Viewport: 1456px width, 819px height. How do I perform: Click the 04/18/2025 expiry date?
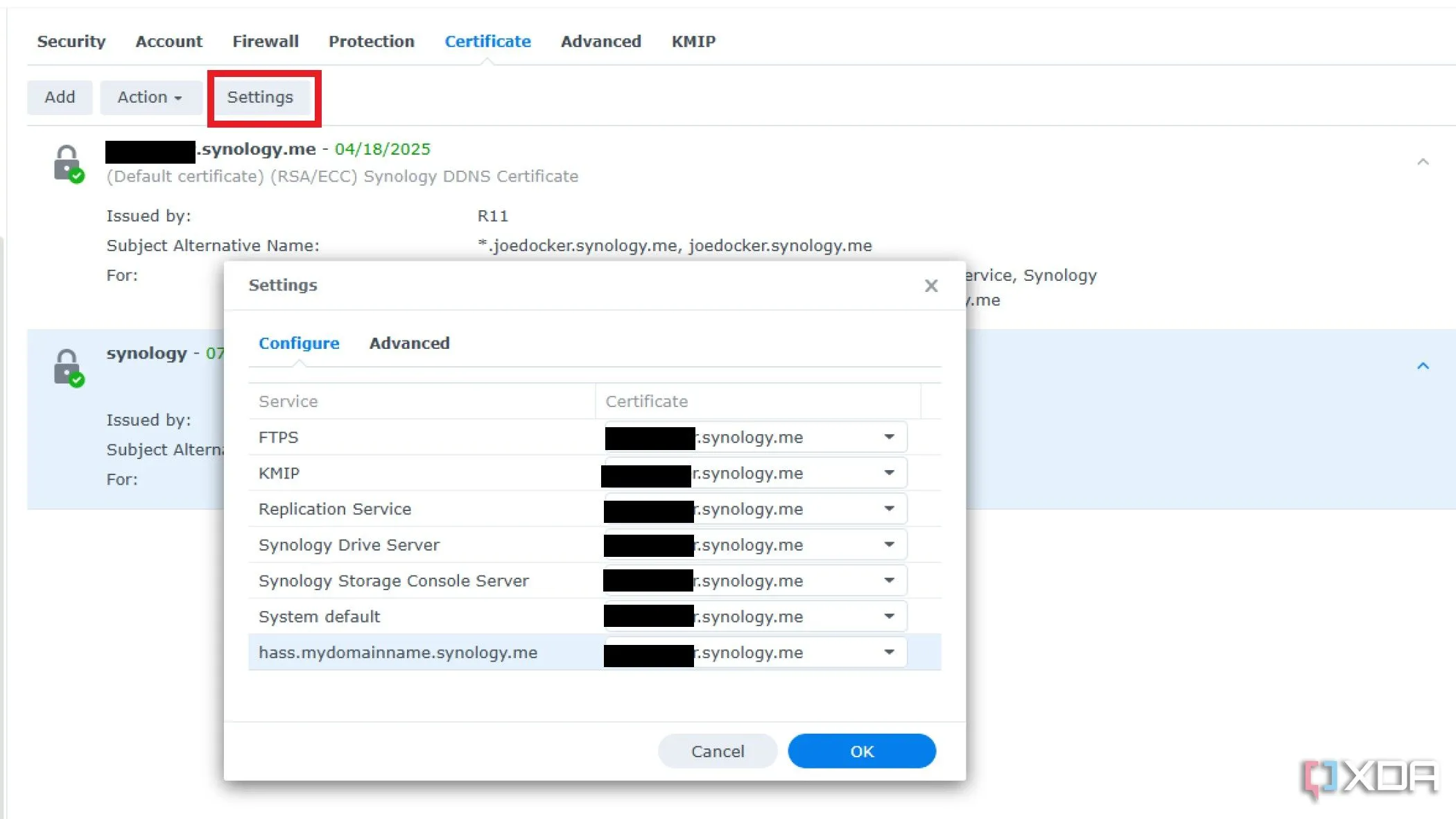pyautogui.click(x=383, y=149)
